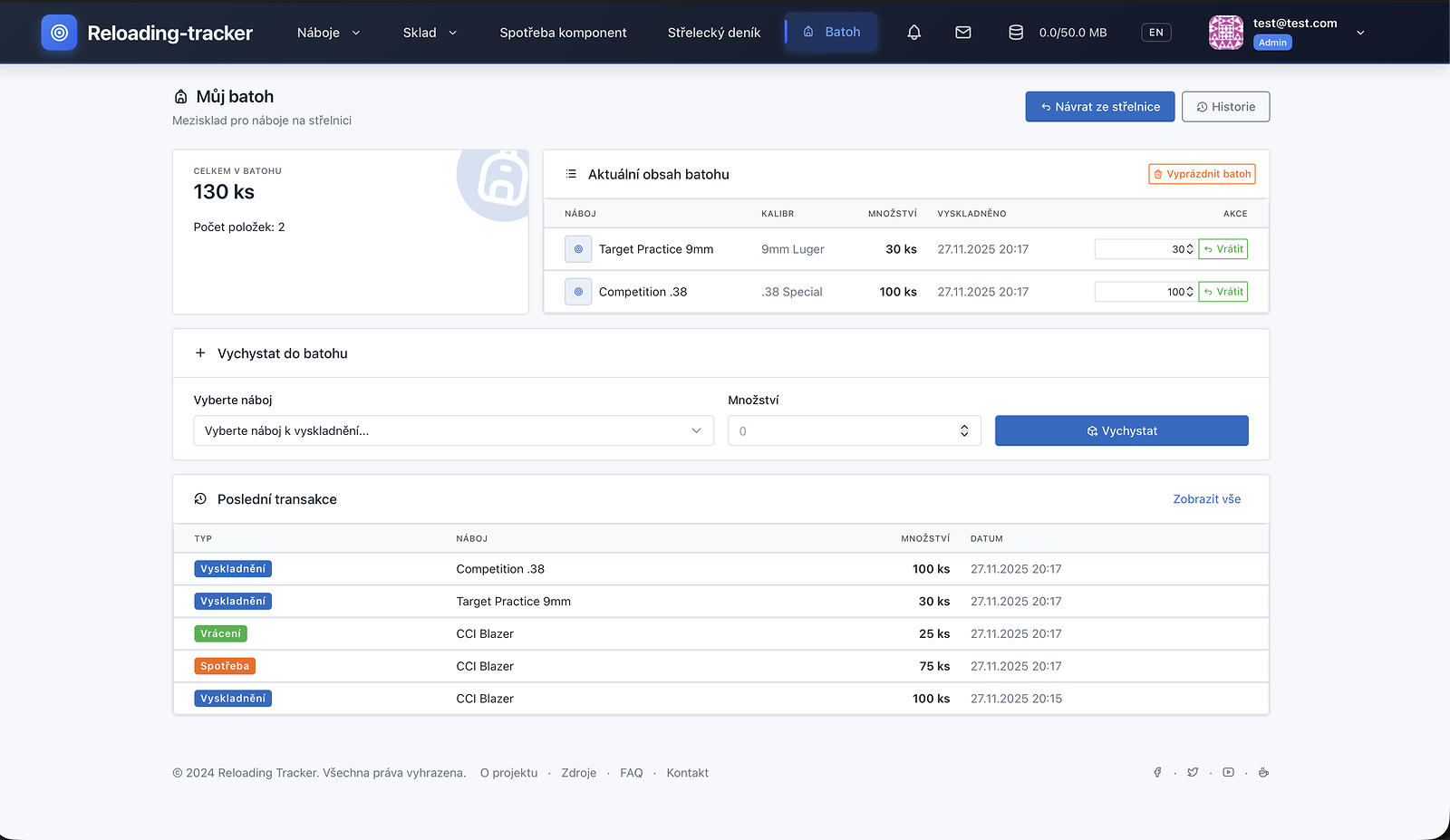The image size is (1450, 840).
Task: Click the Target Practice 9mm cartridge icon
Action: 578,249
